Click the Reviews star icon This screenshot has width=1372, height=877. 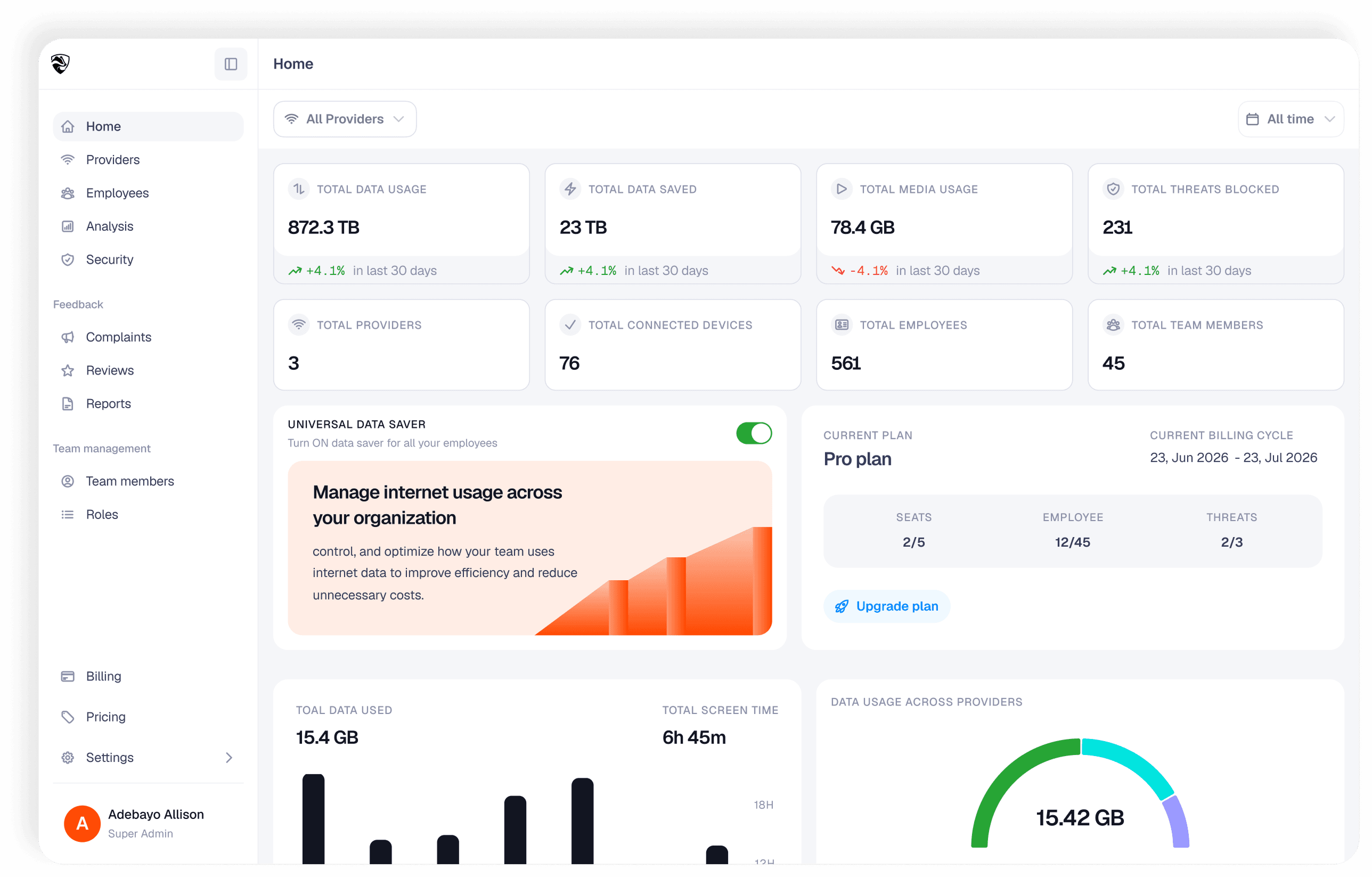coord(68,370)
